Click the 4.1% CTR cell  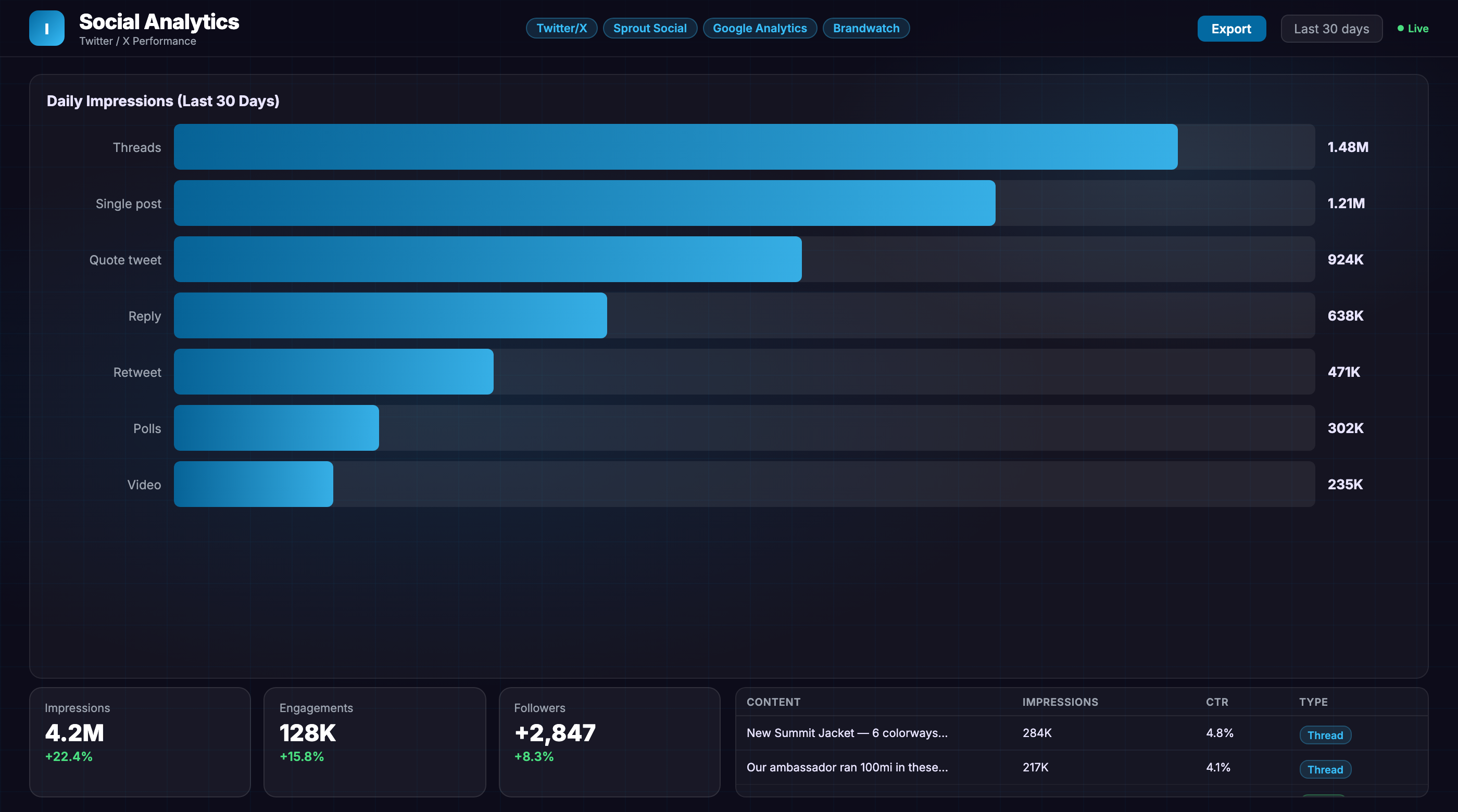1218,767
